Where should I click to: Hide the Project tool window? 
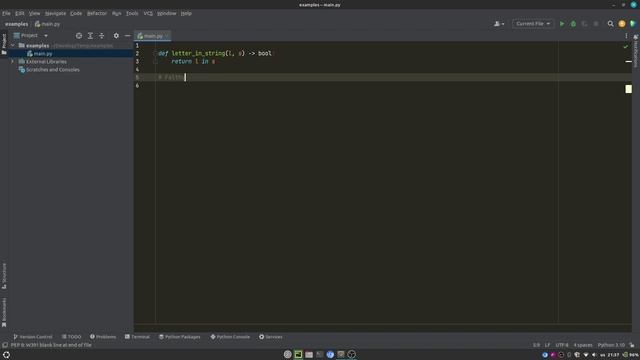[127, 36]
